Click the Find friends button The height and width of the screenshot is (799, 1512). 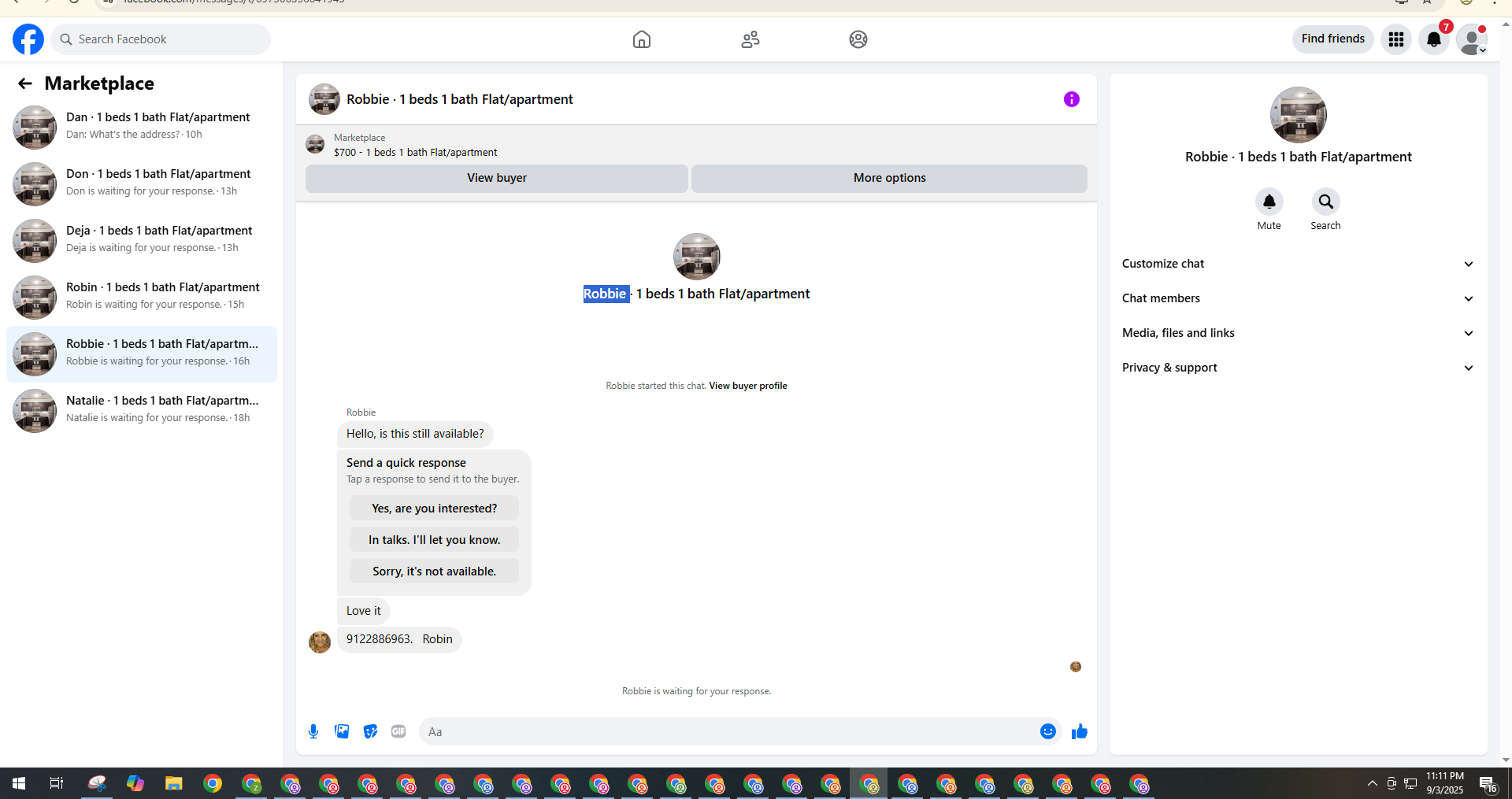(1333, 39)
